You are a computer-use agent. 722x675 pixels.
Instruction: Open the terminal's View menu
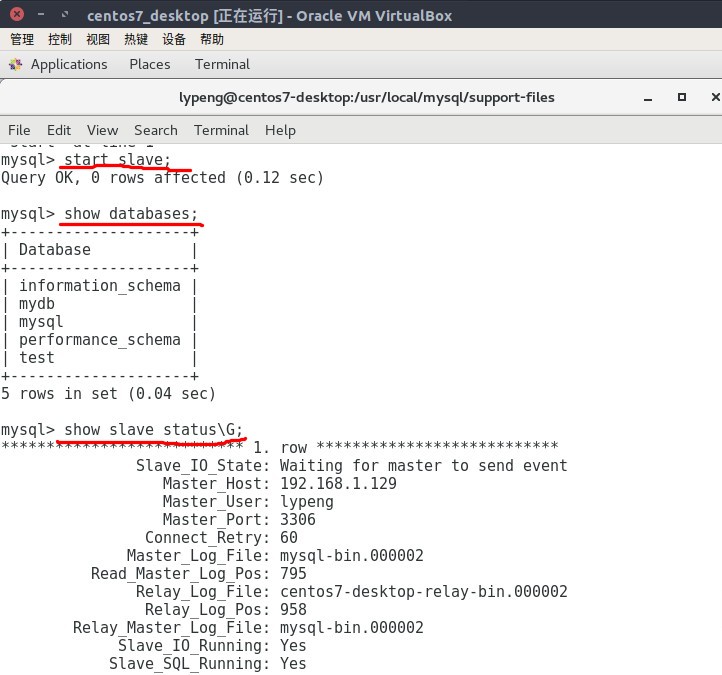pyautogui.click(x=102, y=130)
